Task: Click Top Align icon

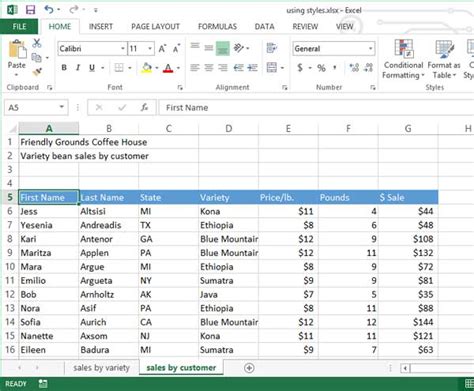Action: 195,46
